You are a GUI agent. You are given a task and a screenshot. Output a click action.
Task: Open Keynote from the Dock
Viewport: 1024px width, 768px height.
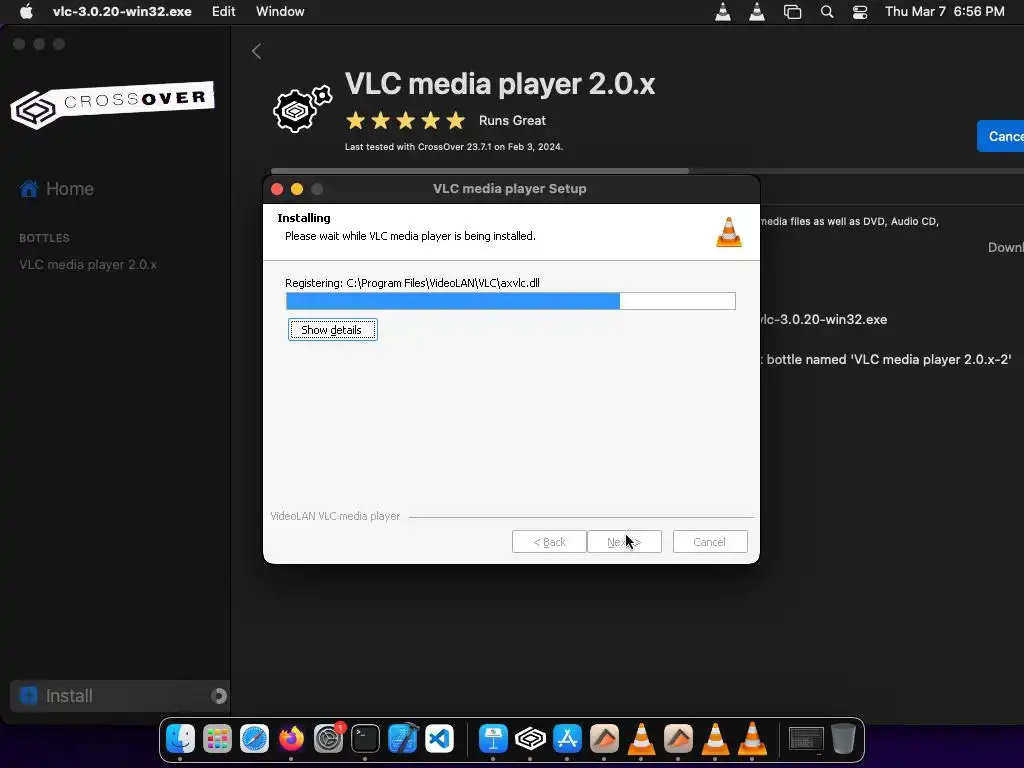493,739
